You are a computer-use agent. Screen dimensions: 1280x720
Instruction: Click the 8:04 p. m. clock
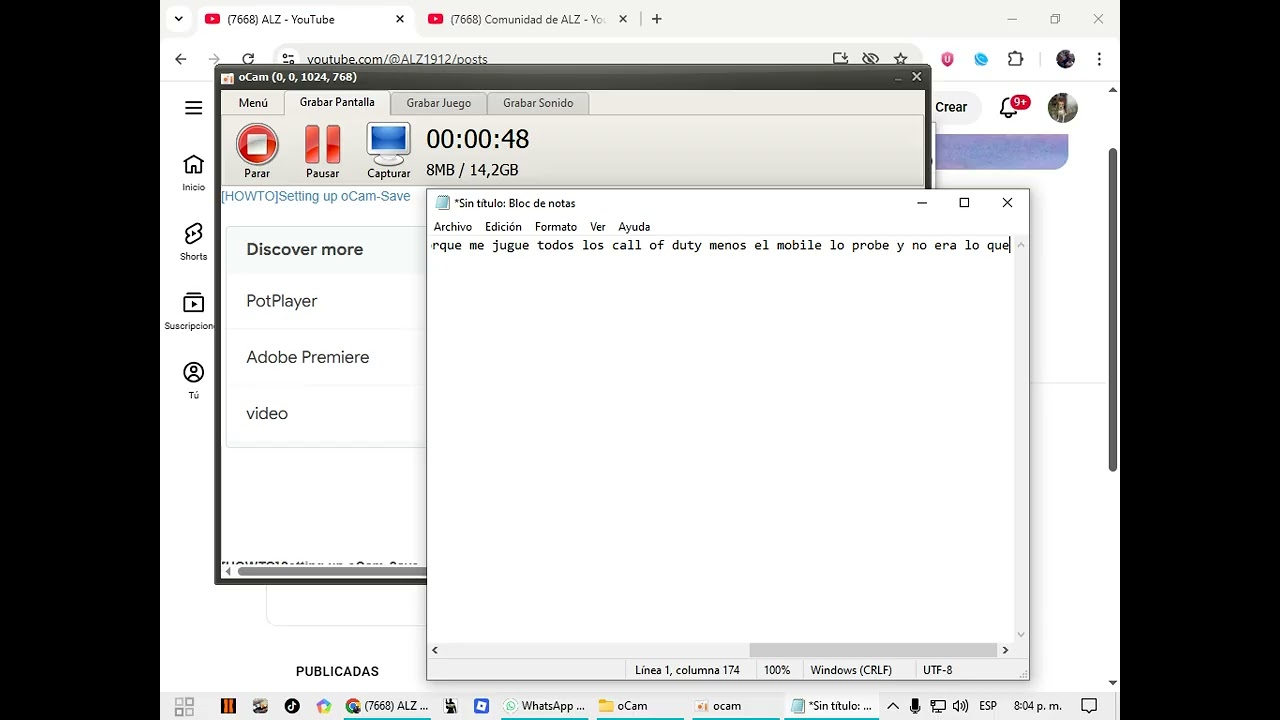click(x=1037, y=706)
